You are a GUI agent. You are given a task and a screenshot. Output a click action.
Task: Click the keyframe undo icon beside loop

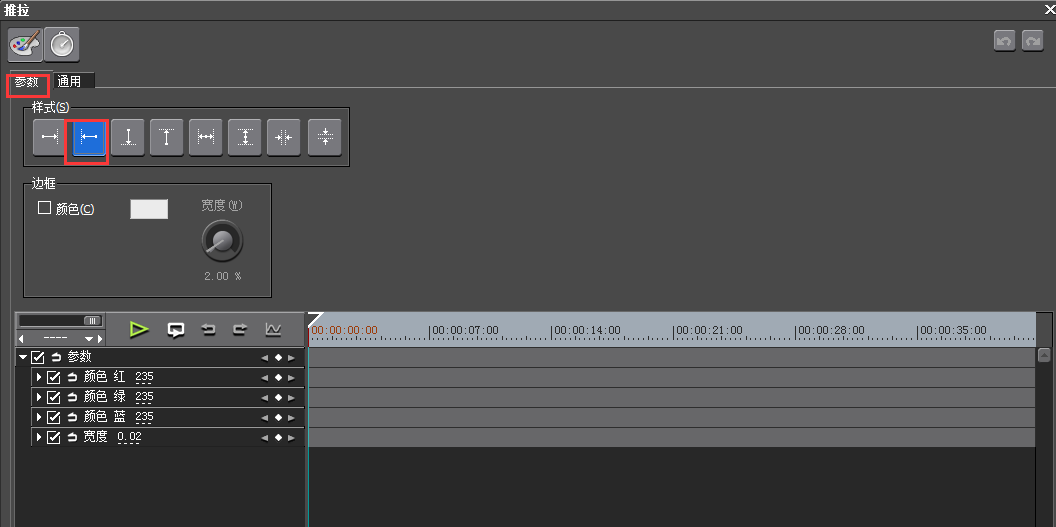(x=209, y=330)
